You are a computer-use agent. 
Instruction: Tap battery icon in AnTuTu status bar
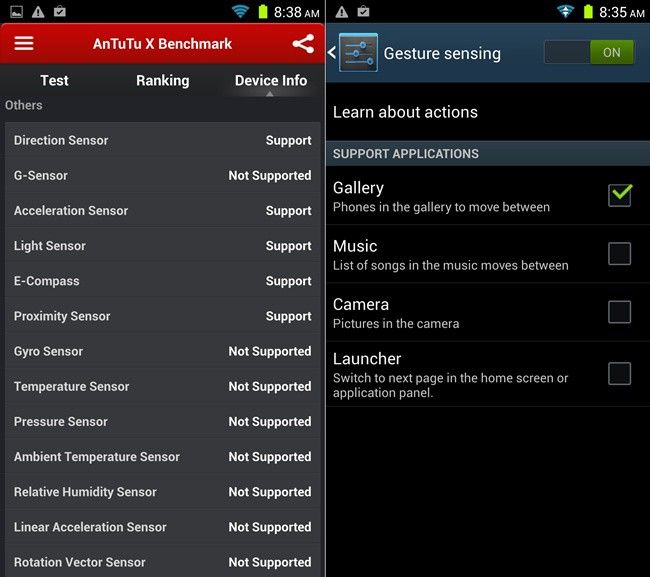point(263,11)
